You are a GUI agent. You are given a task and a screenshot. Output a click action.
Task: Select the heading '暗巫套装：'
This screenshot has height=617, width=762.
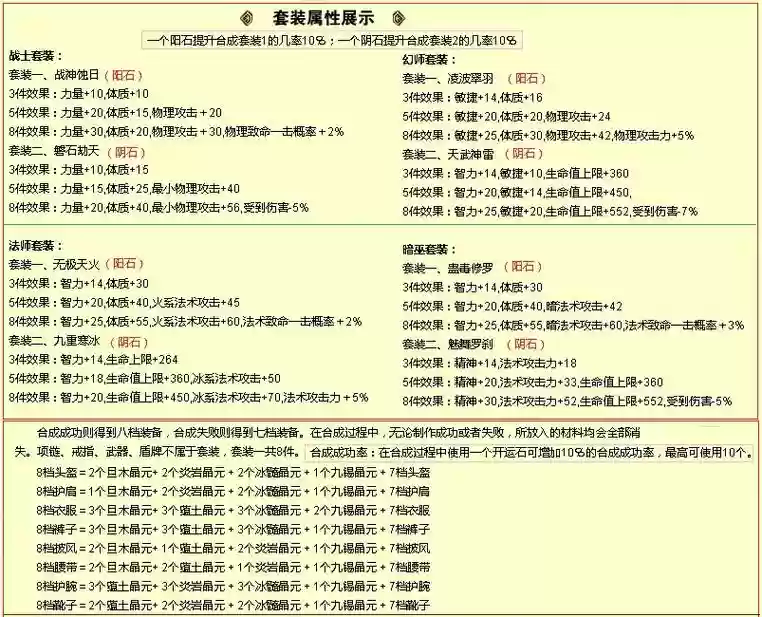tap(430, 249)
